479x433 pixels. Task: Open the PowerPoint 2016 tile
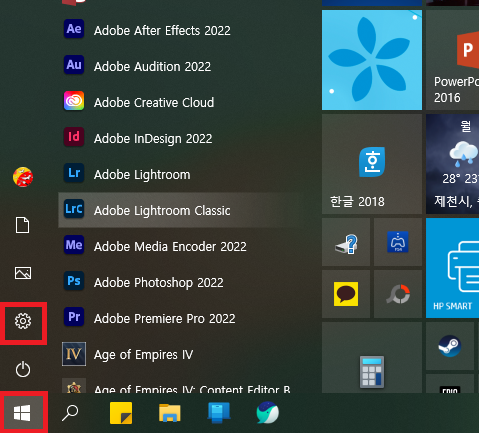[452, 60]
